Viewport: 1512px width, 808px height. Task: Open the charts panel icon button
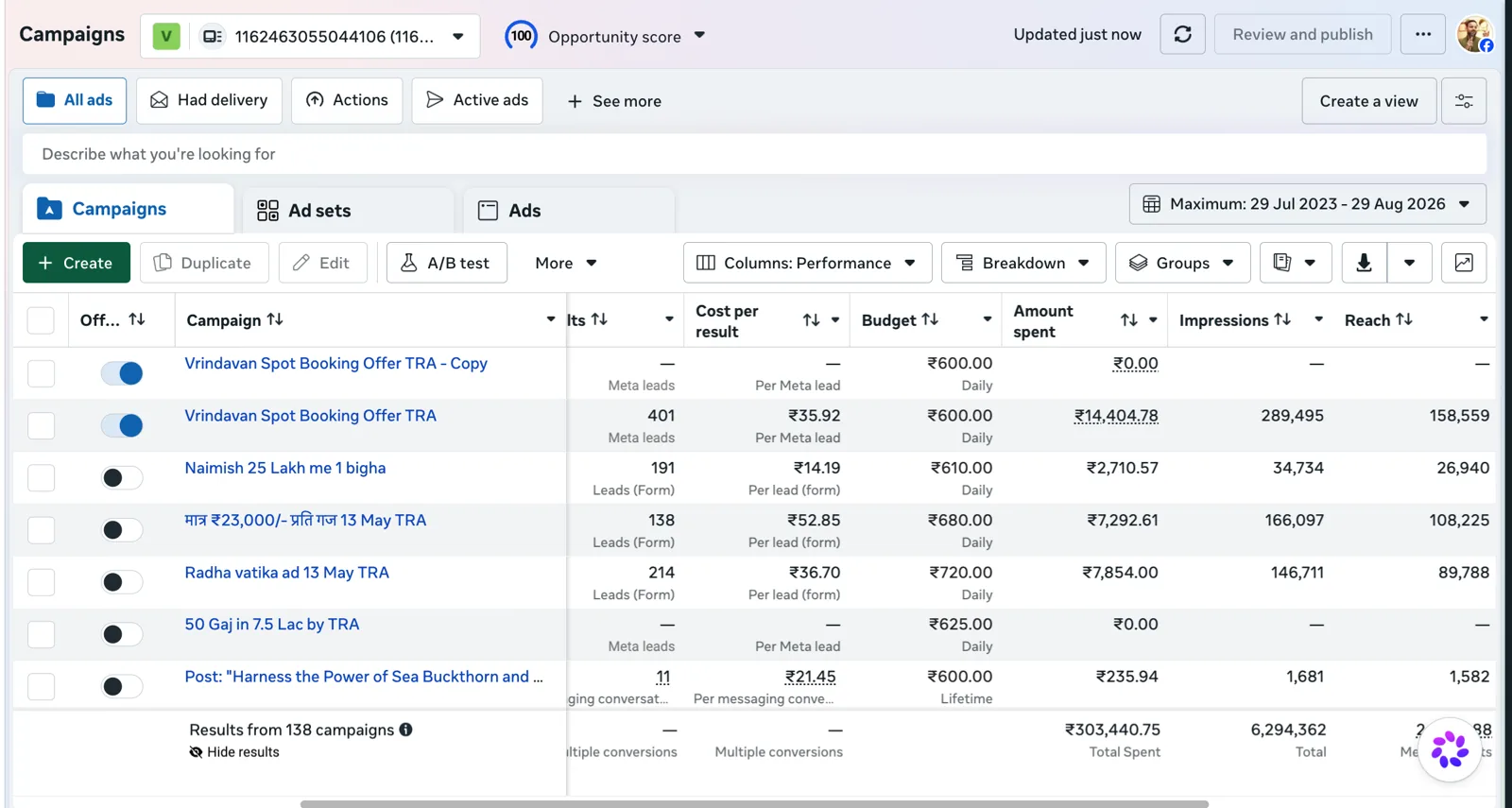tap(1464, 263)
